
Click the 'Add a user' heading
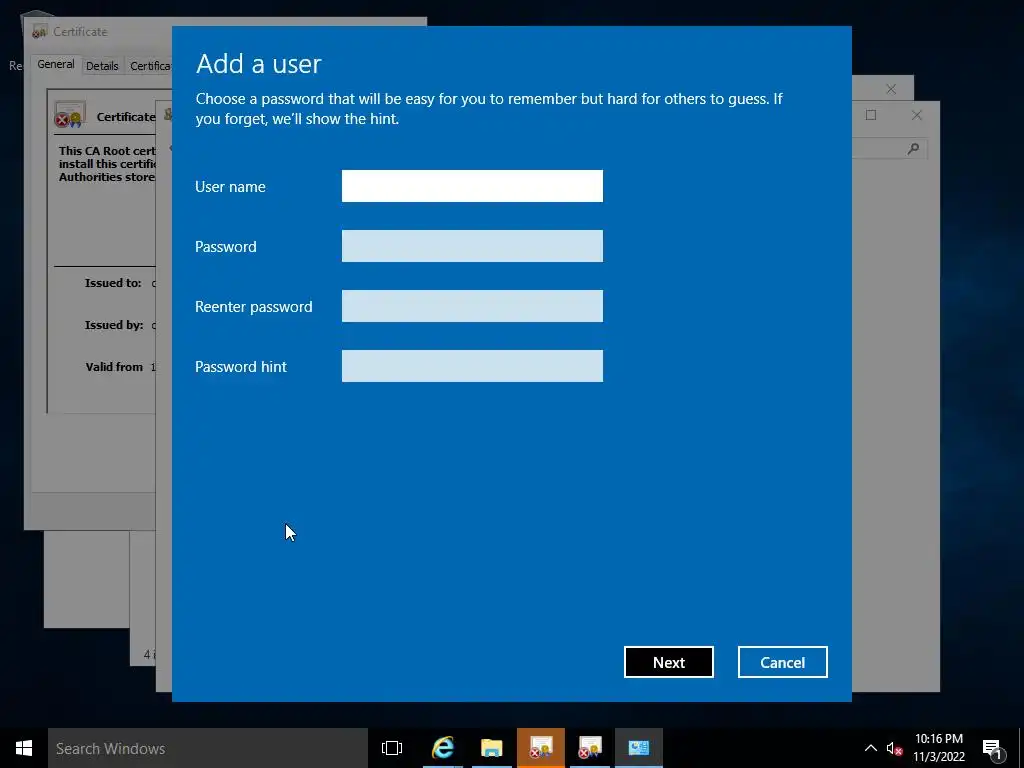pyautogui.click(x=259, y=63)
